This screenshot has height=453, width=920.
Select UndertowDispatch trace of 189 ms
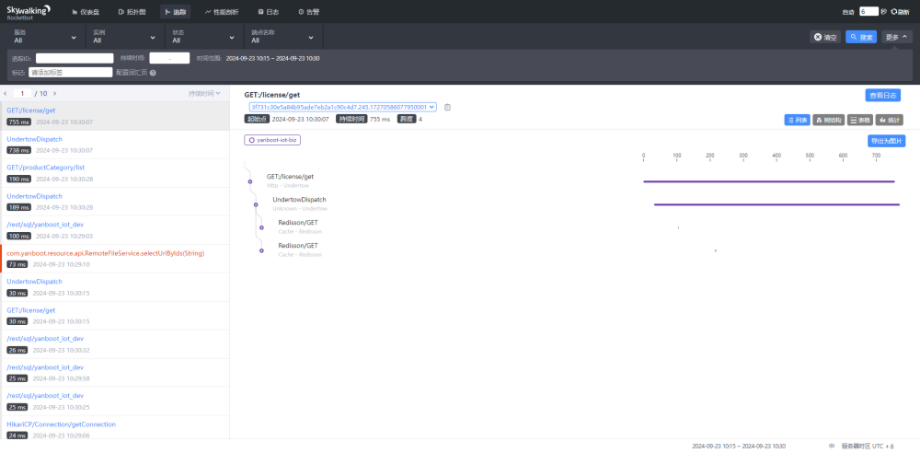pyautogui.click(x=115, y=201)
